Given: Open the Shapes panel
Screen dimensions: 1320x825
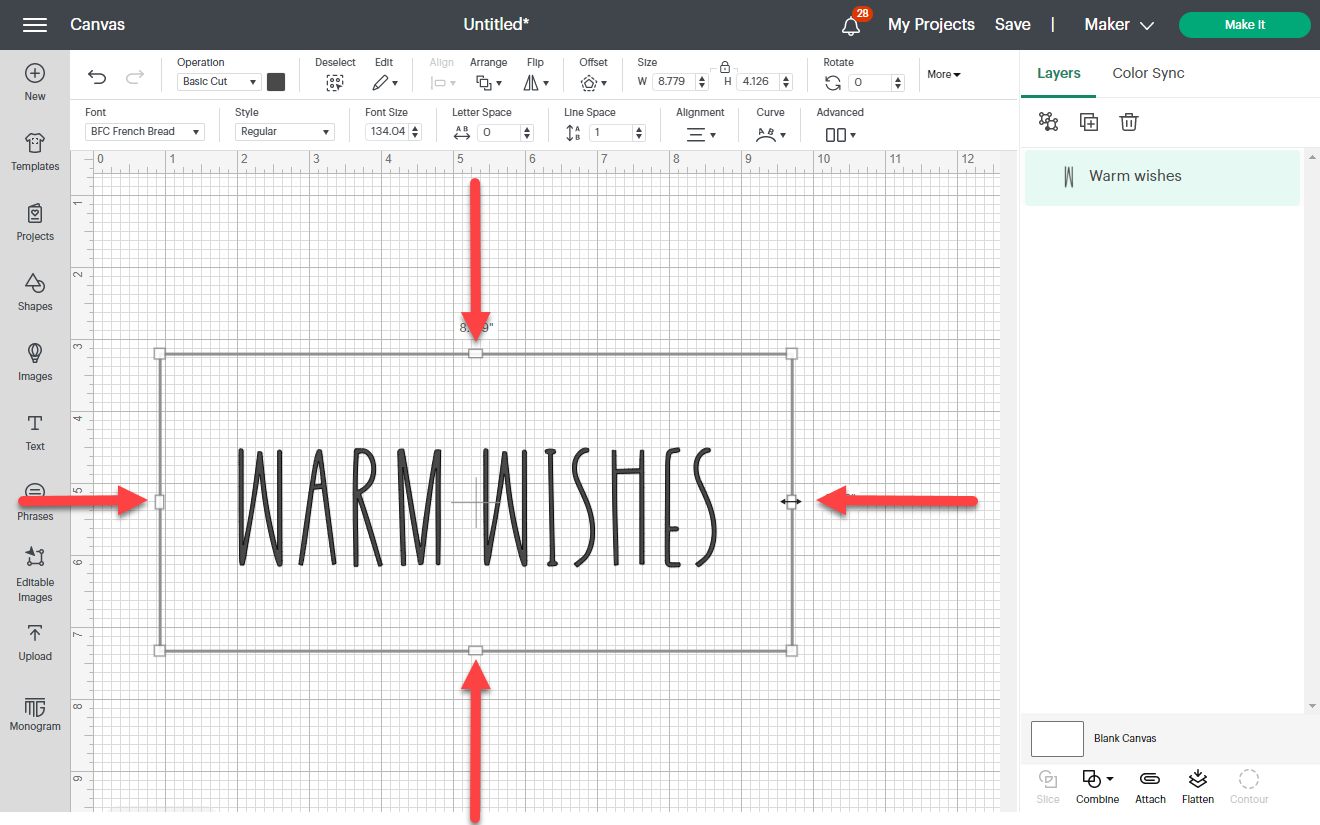Looking at the screenshot, I should 34,293.
